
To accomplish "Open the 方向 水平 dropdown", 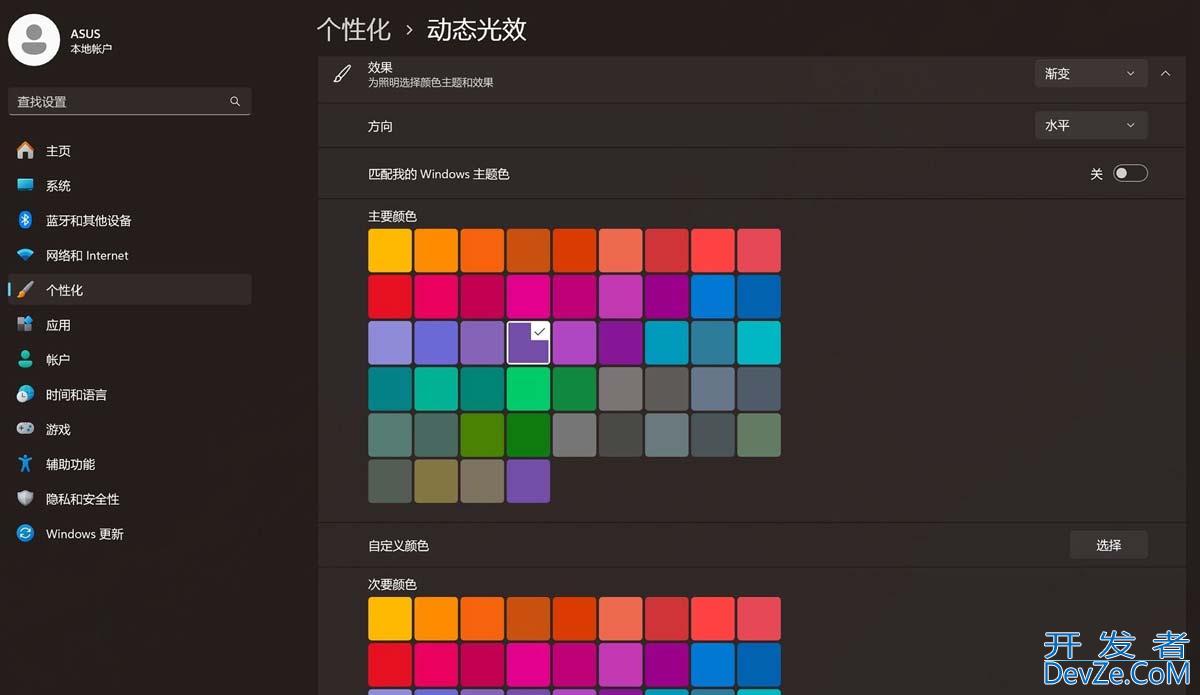I will [1091, 125].
